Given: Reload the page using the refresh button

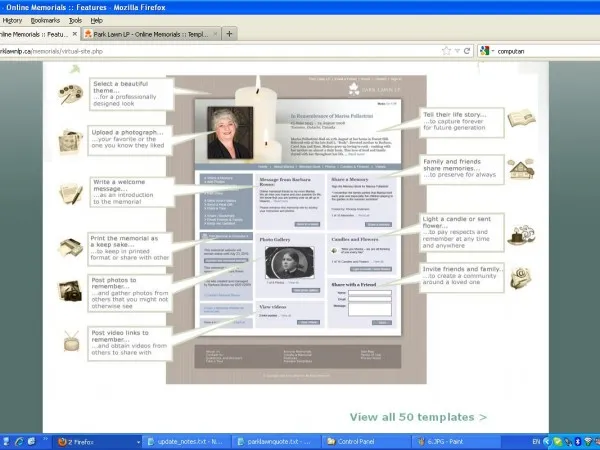Looking at the screenshot, I should coord(466,50).
